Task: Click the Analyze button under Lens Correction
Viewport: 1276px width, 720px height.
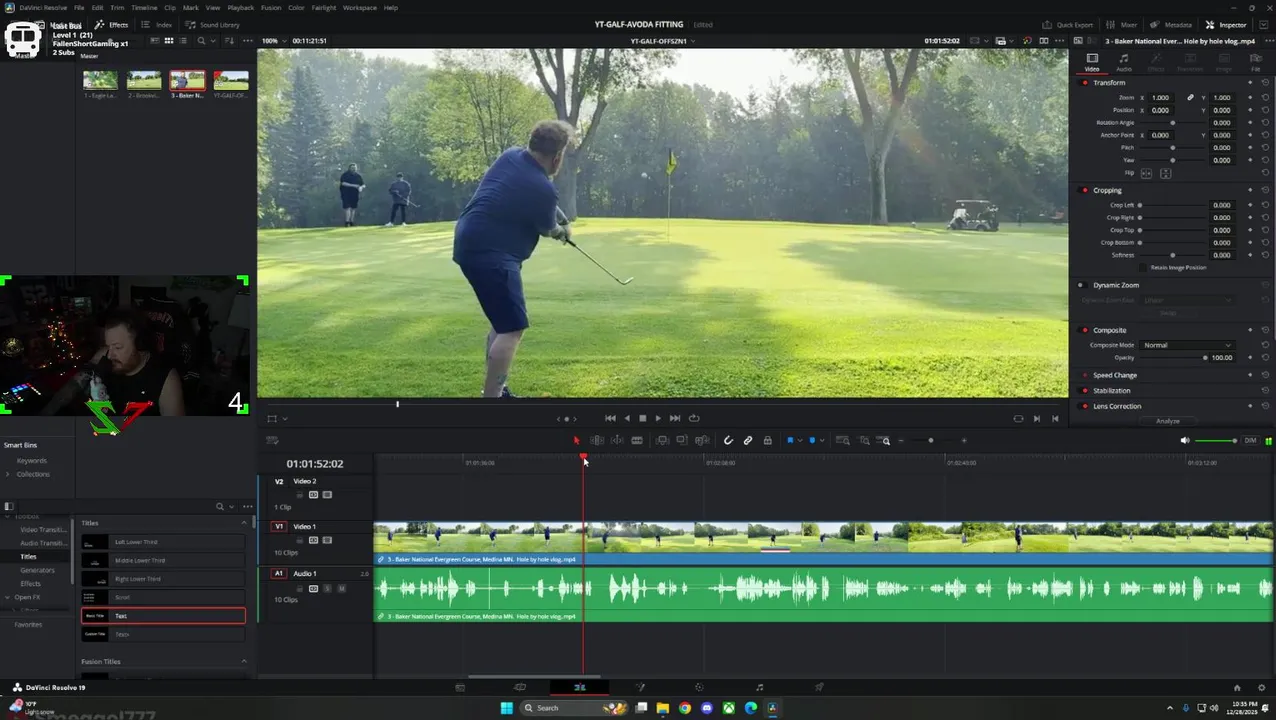Action: click(1168, 421)
